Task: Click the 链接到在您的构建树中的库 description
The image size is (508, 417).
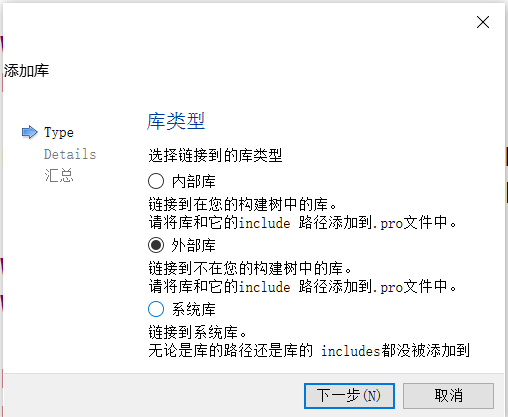Action: click(x=243, y=204)
